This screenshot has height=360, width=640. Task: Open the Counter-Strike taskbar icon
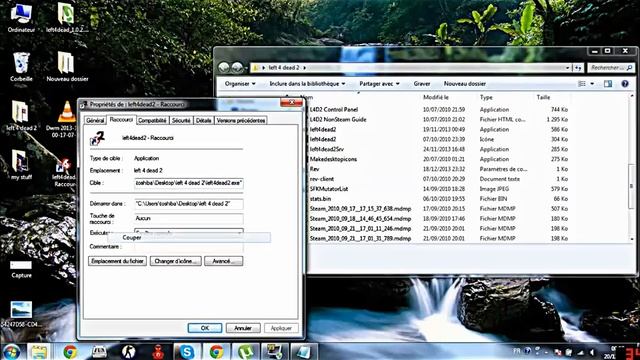click(x=129, y=352)
